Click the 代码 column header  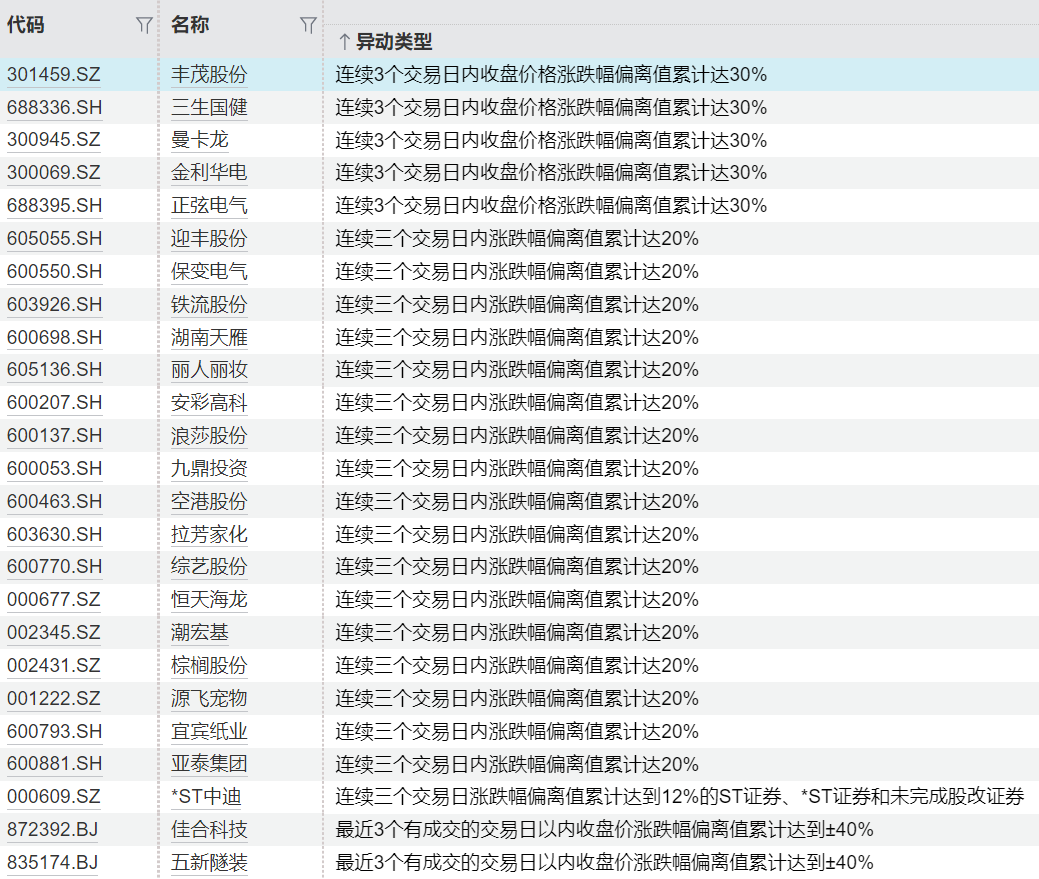point(26,25)
